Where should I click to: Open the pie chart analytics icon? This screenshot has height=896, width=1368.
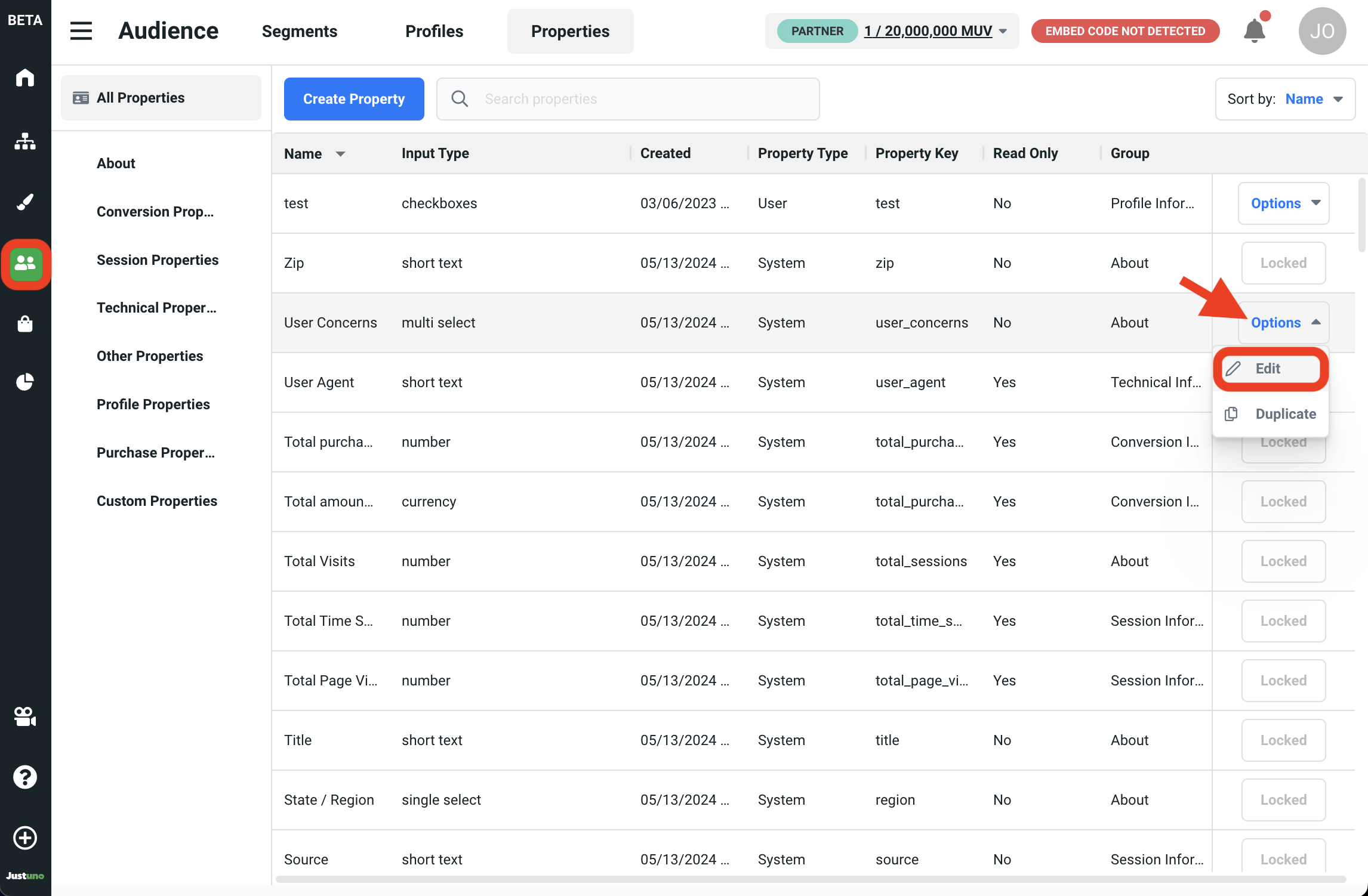click(25, 382)
